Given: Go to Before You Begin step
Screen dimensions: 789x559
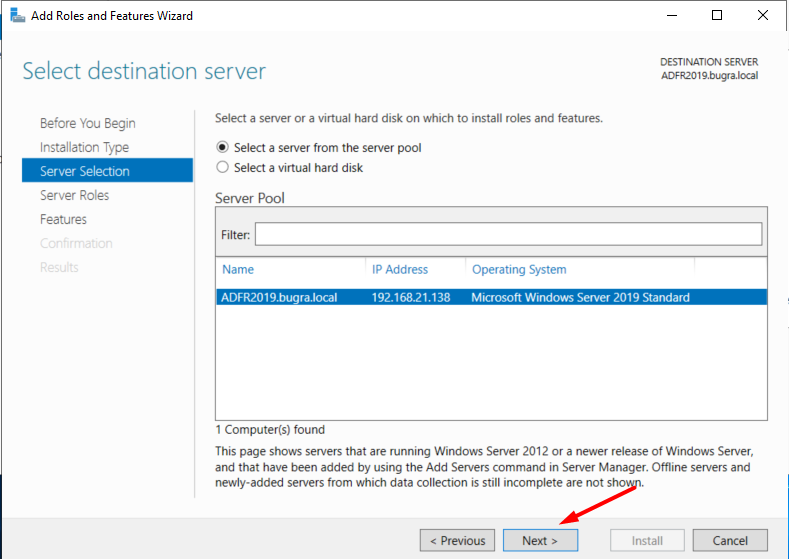Looking at the screenshot, I should (88, 123).
